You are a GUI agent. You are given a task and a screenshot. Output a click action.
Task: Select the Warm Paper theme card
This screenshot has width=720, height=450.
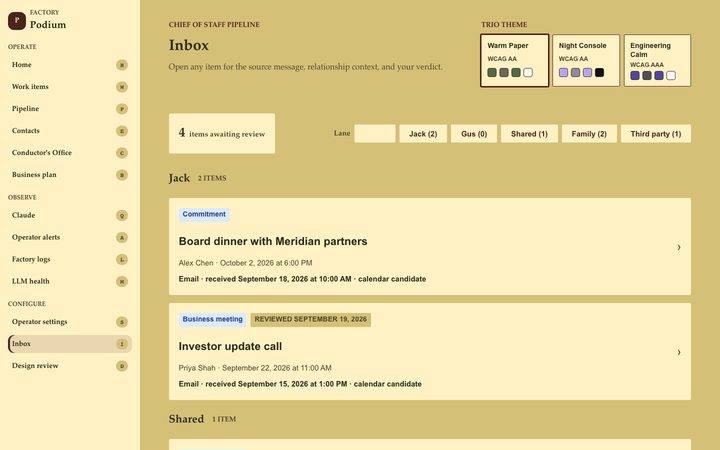pyautogui.click(x=514, y=60)
